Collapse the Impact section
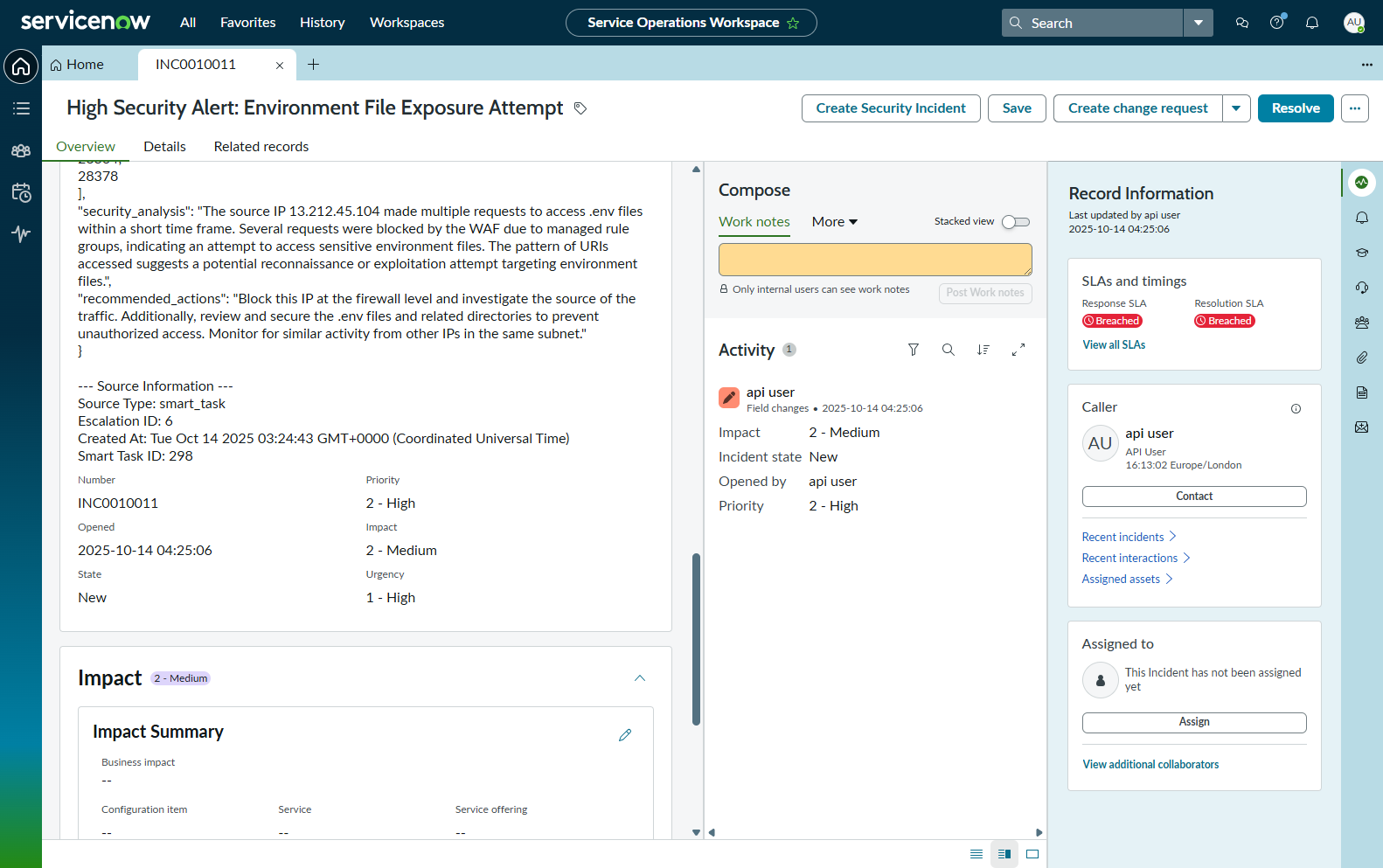 pos(640,678)
